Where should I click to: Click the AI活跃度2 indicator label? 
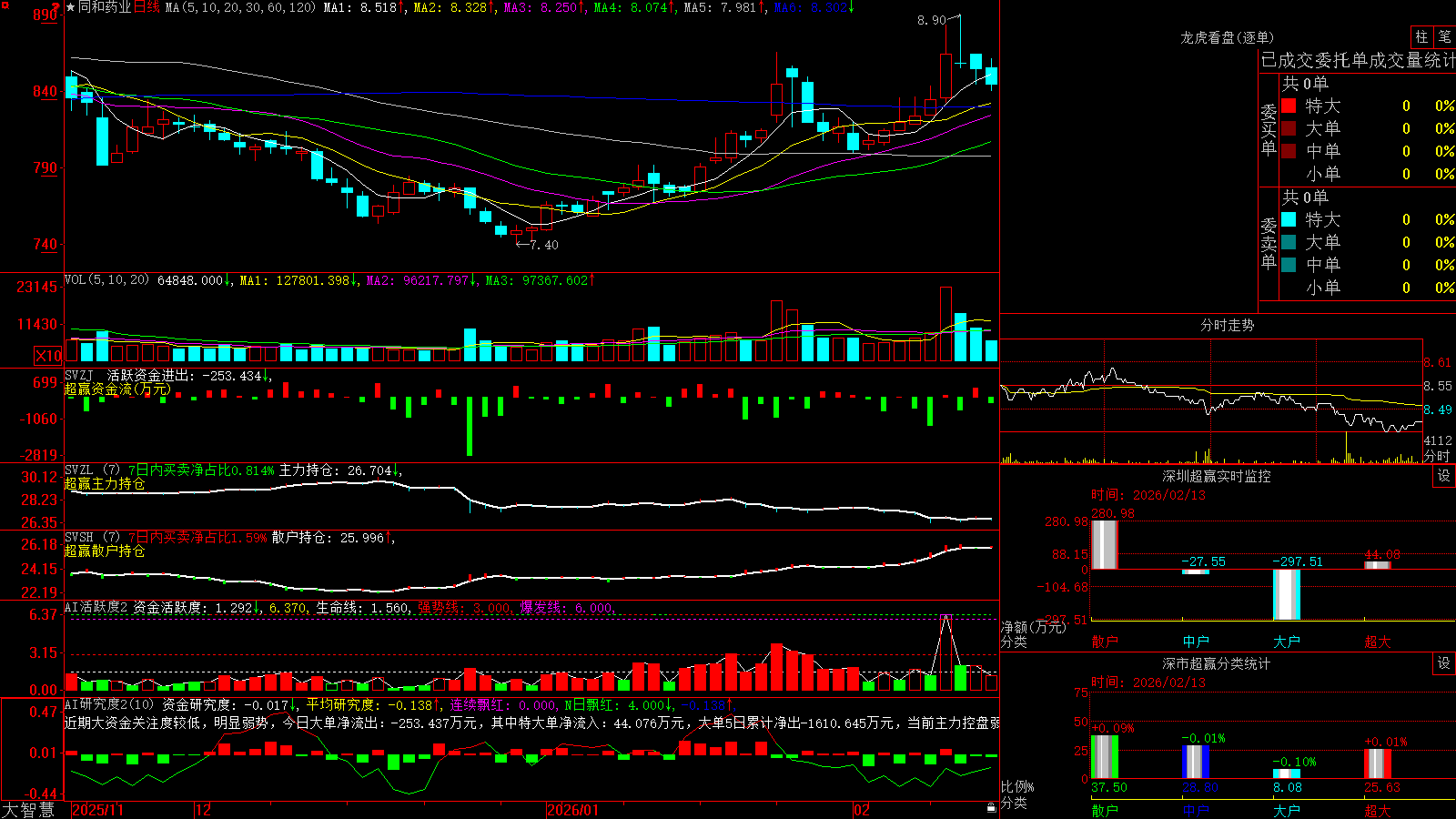[x=96, y=607]
